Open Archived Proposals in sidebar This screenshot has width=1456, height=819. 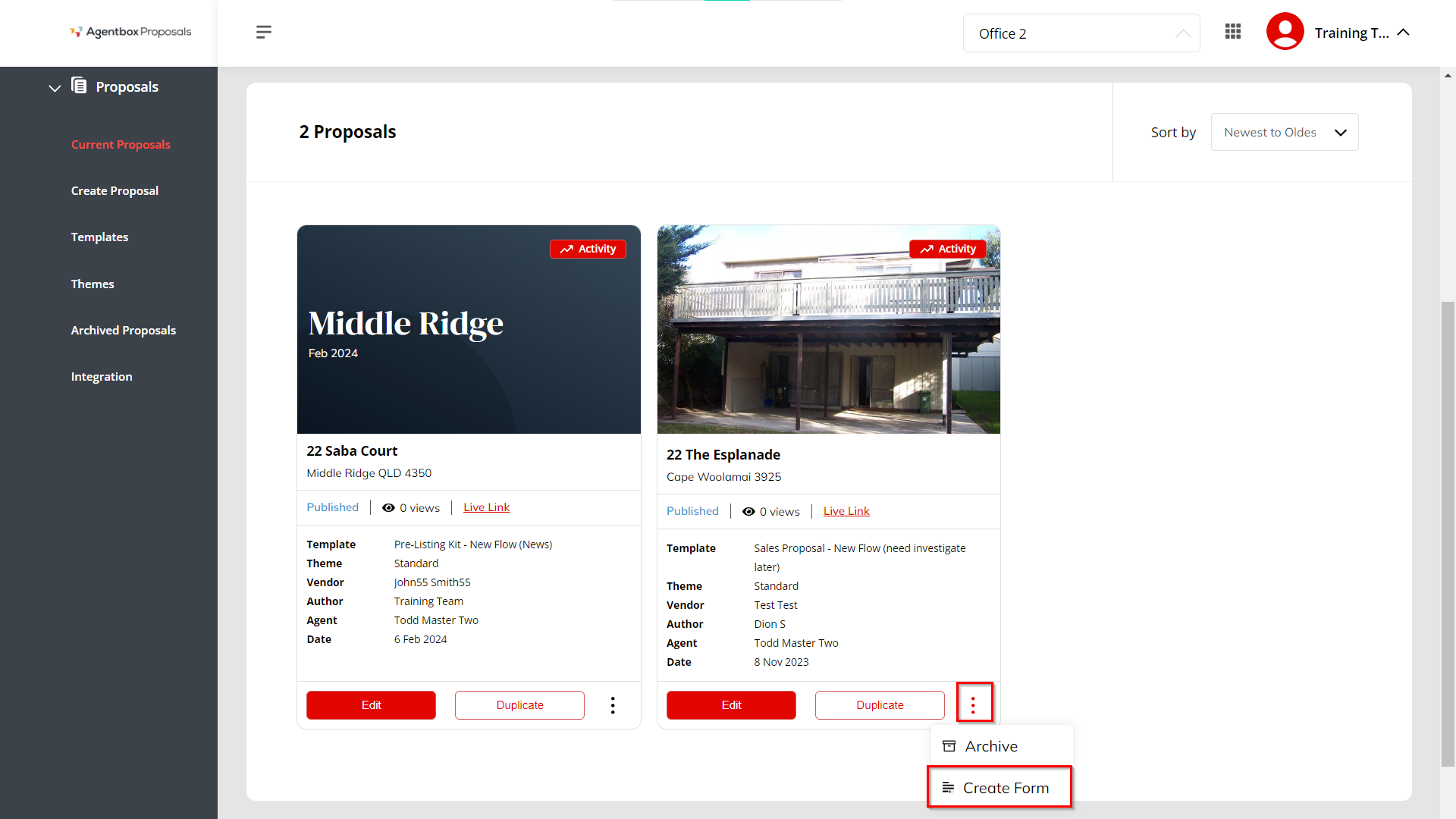click(x=124, y=330)
